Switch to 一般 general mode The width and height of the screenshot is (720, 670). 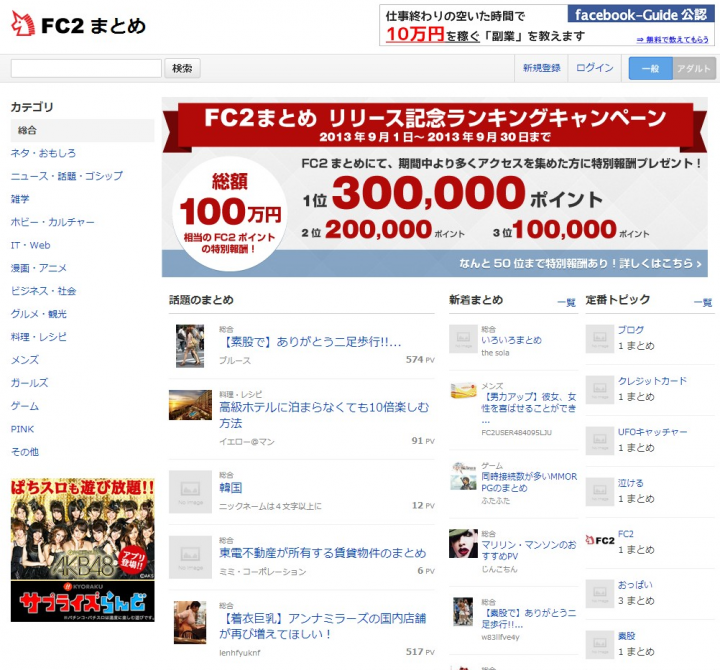pyautogui.click(x=650, y=68)
